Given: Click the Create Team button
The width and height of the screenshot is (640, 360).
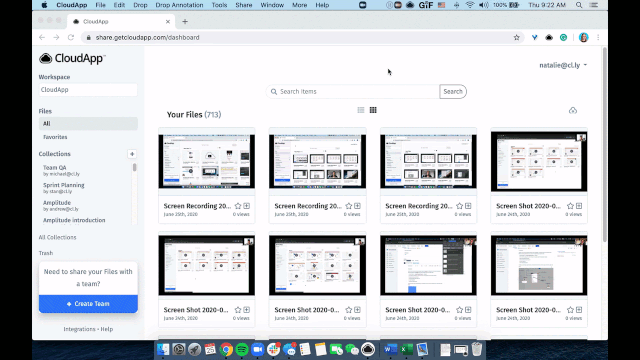Looking at the screenshot, I should click(x=88, y=304).
